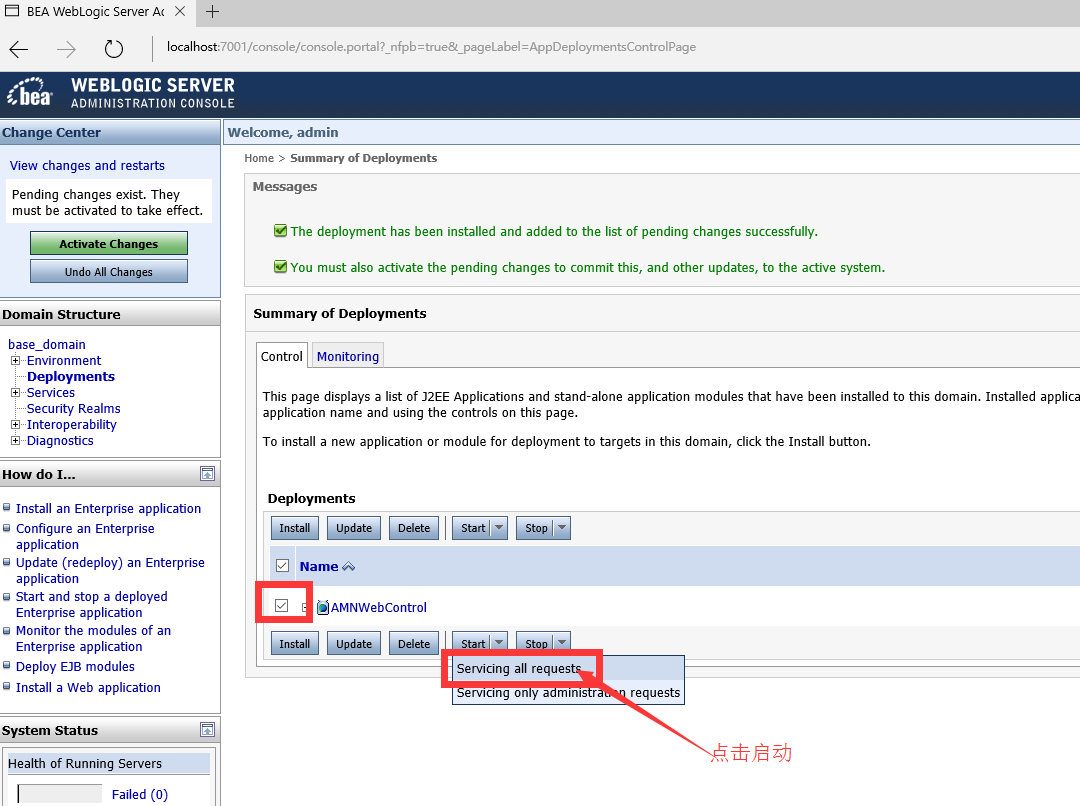
Task: Open Update (redeploy) an Enterprise application link
Action: (110, 570)
